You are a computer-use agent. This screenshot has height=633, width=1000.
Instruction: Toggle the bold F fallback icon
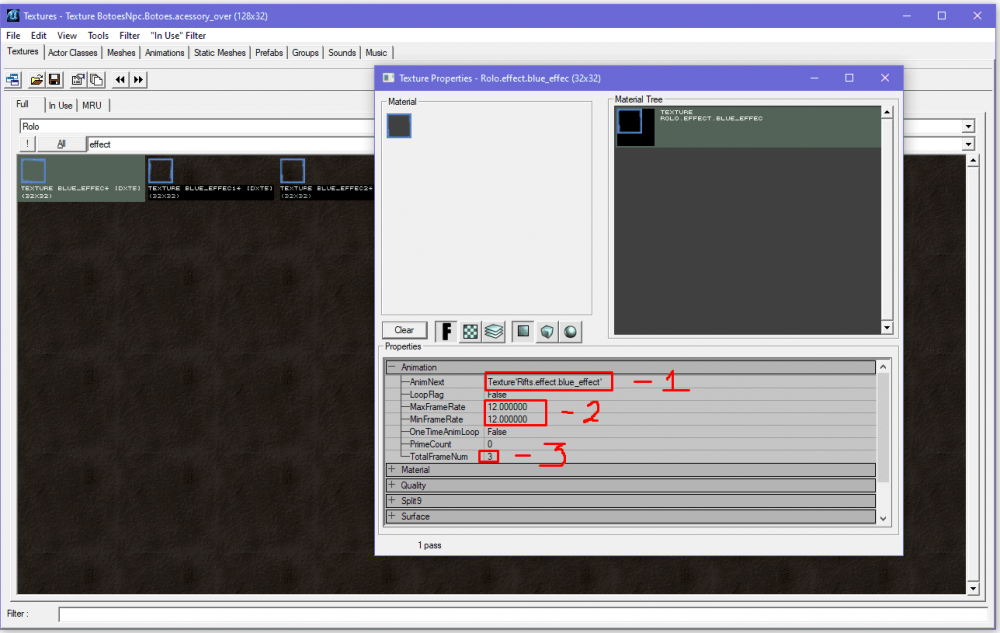pos(446,331)
